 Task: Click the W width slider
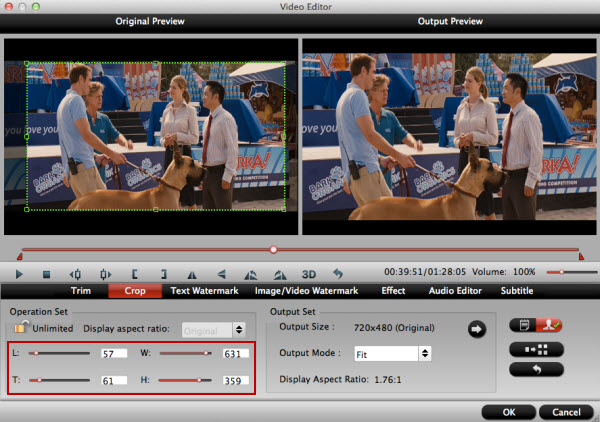(186, 353)
